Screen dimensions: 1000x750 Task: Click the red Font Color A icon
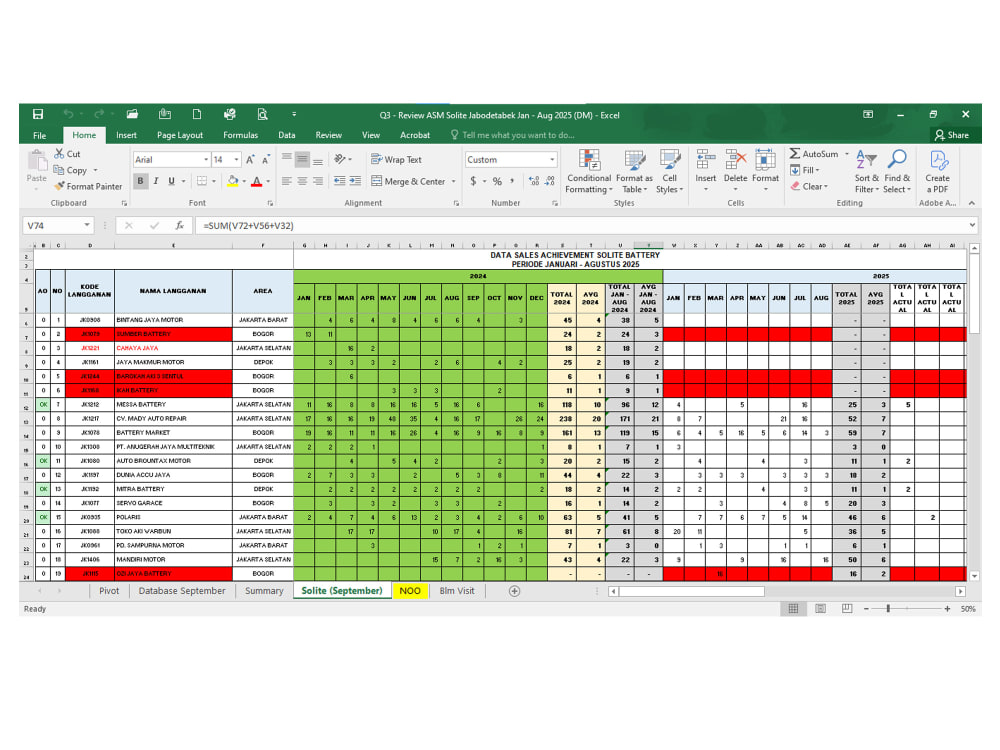click(256, 181)
